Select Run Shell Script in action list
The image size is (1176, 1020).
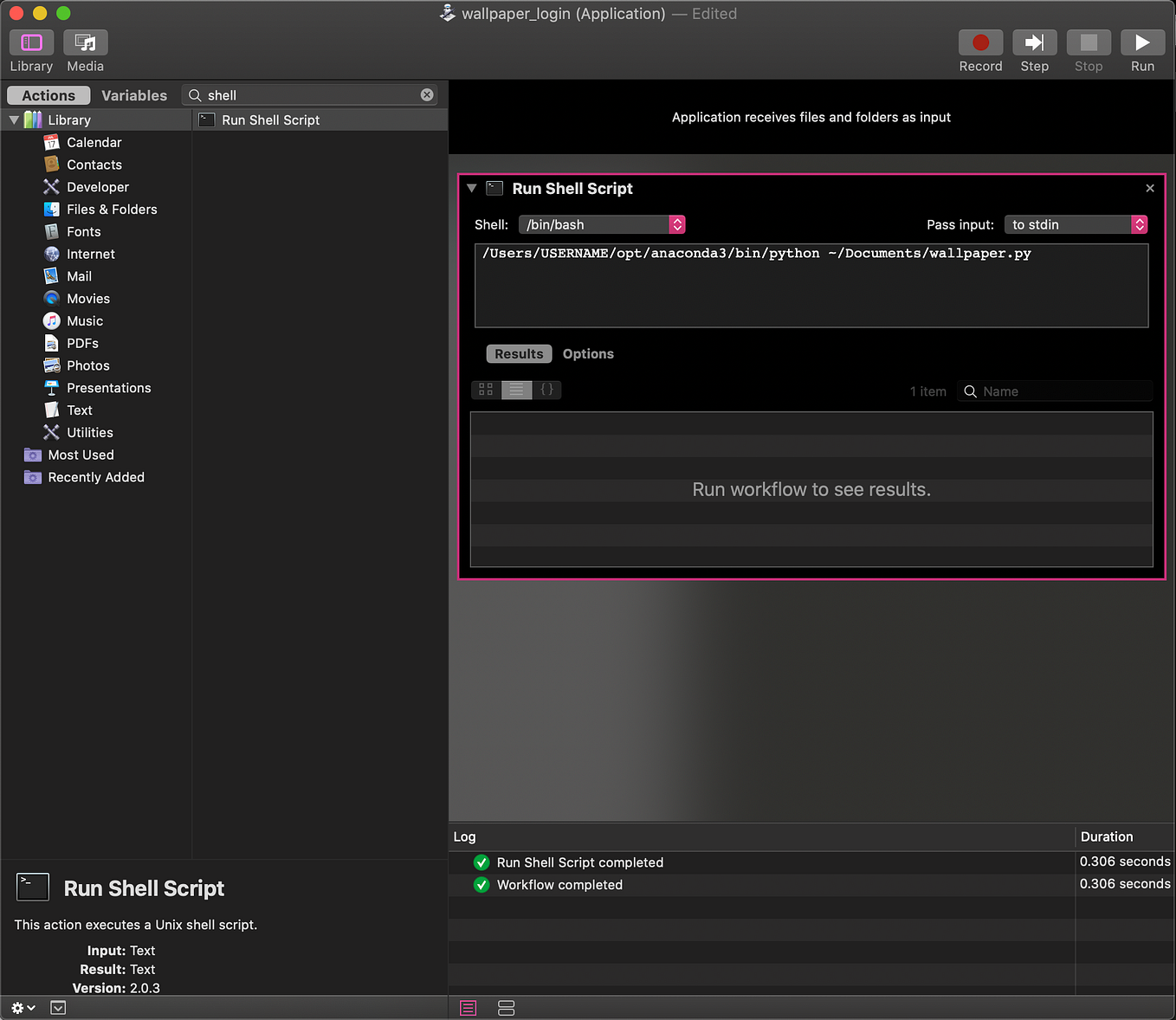pyautogui.click(x=320, y=120)
